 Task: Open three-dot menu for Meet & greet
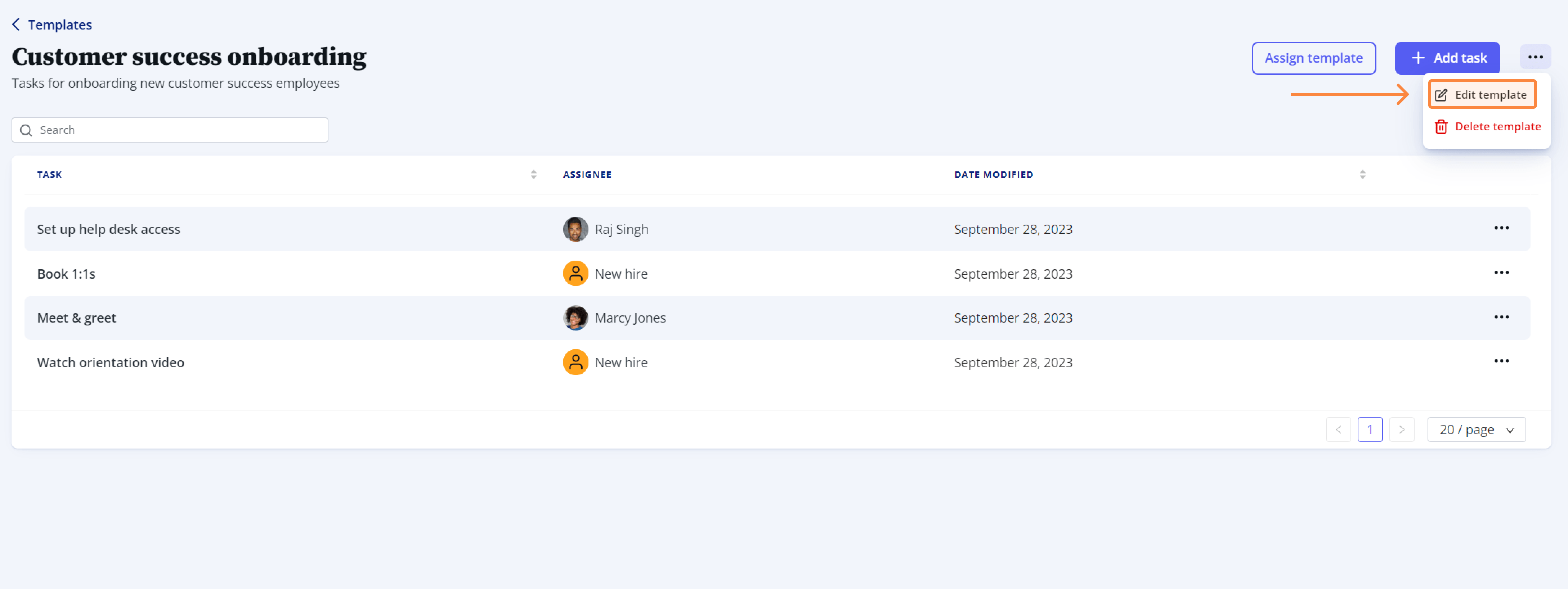coord(1501,317)
